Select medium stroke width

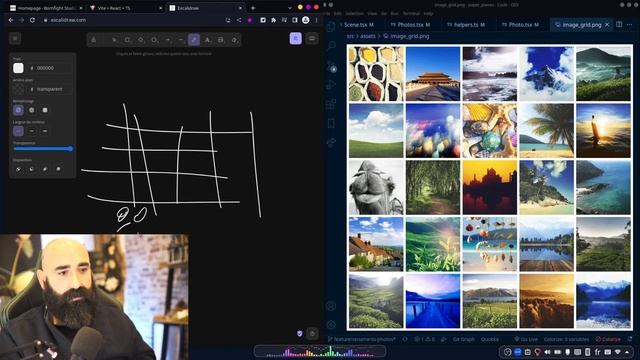click(x=32, y=131)
